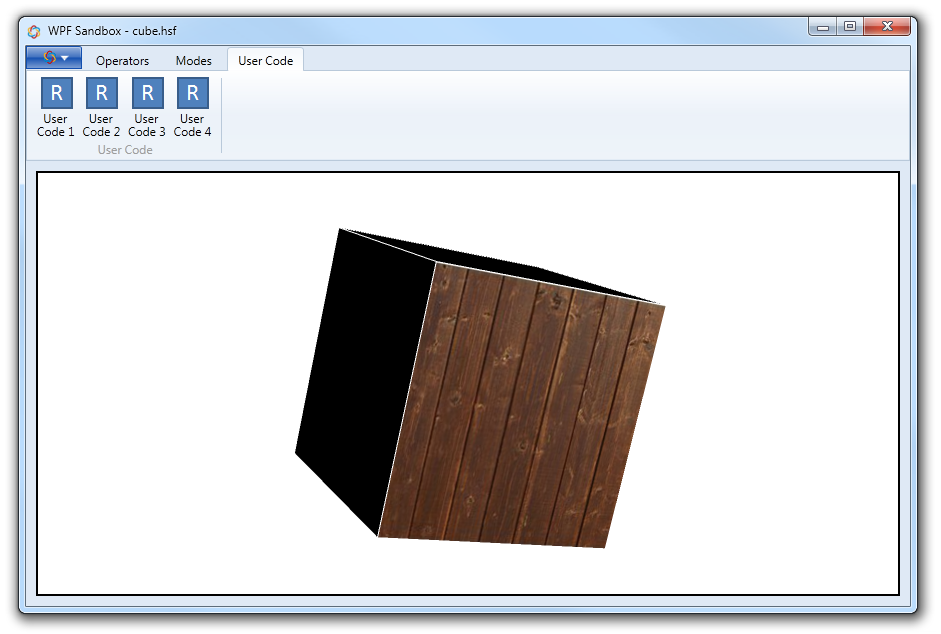This screenshot has width=941, height=634.
Task: Select the User Code tab
Action: tap(265, 61)
